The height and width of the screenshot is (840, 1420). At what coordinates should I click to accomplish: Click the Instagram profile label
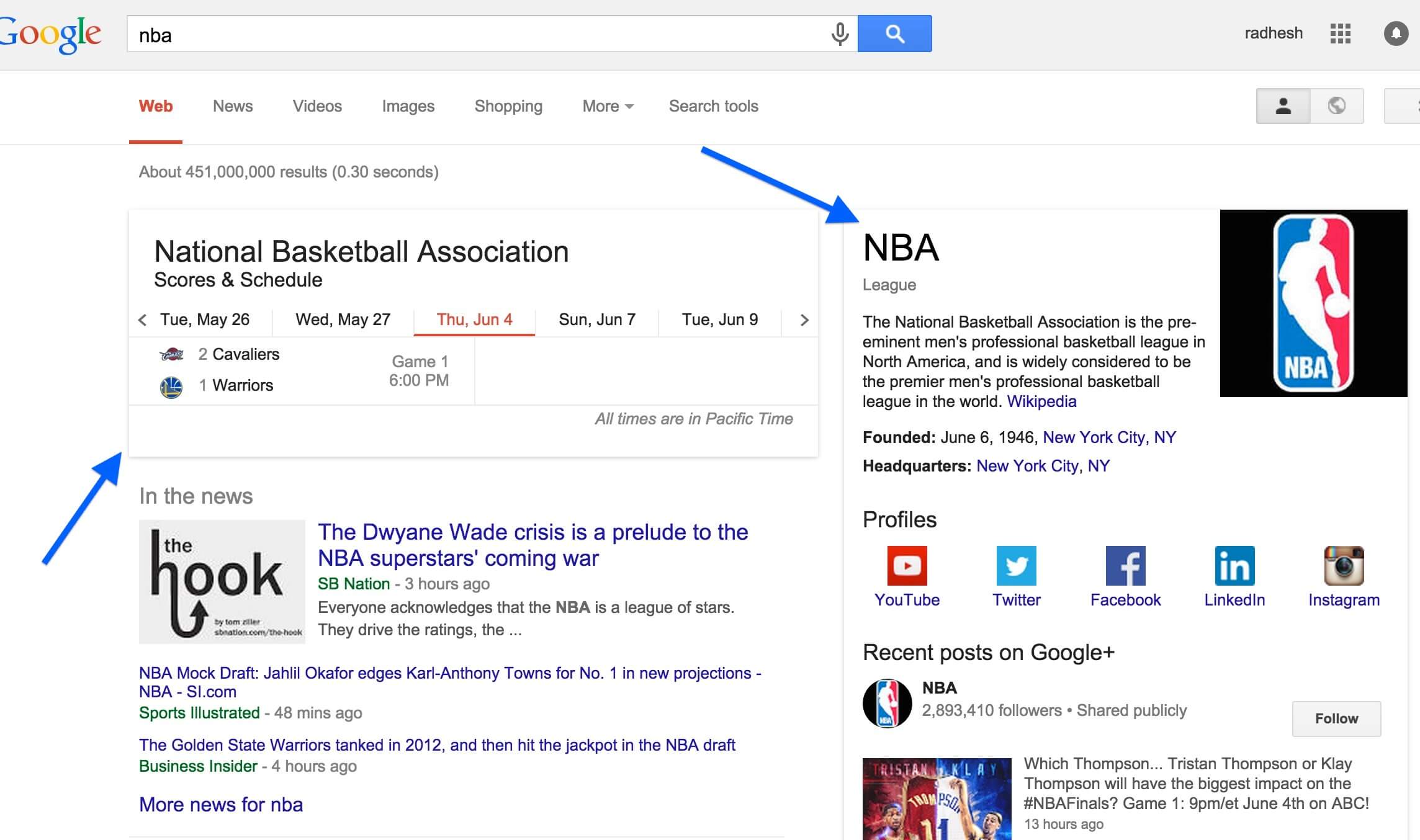(x=1344, y=600)
